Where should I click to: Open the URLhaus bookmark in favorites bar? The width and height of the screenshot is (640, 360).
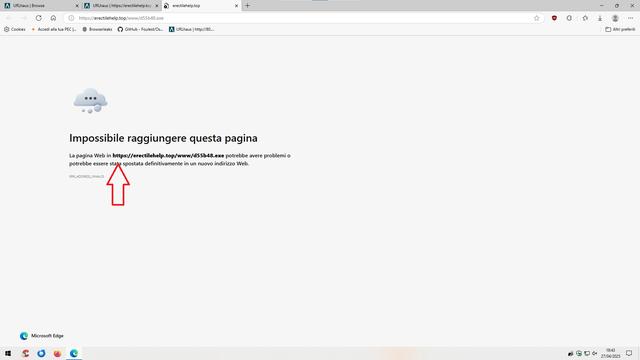point(191,29)
